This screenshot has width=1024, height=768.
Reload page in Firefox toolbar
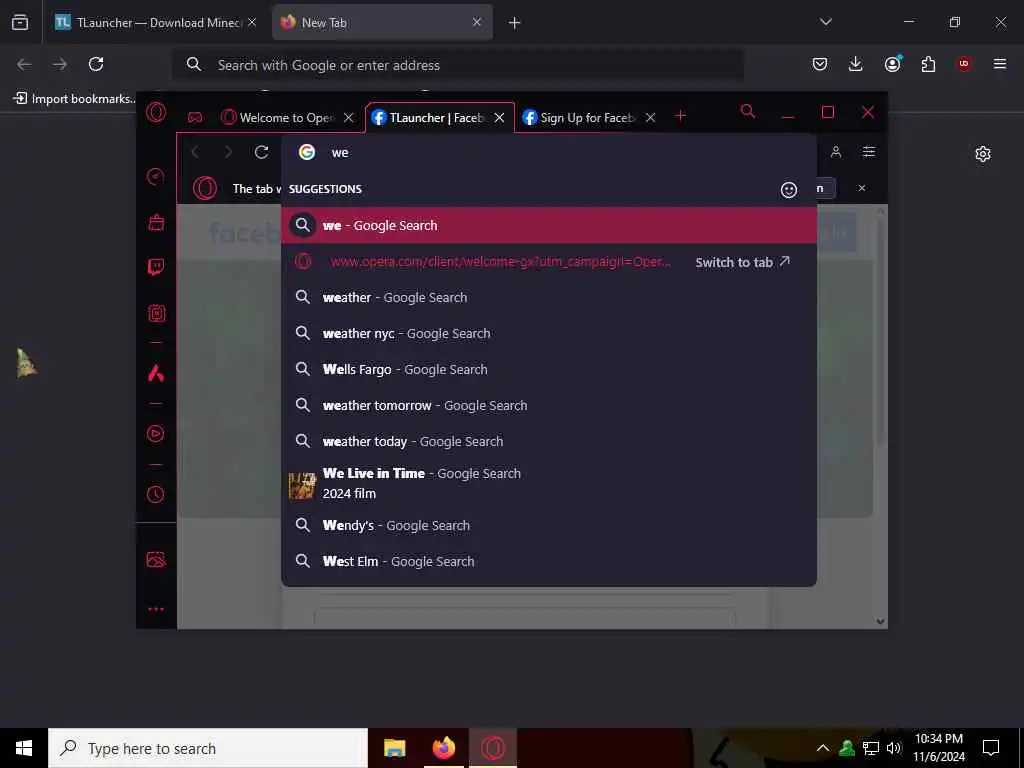tap(96, 64)
